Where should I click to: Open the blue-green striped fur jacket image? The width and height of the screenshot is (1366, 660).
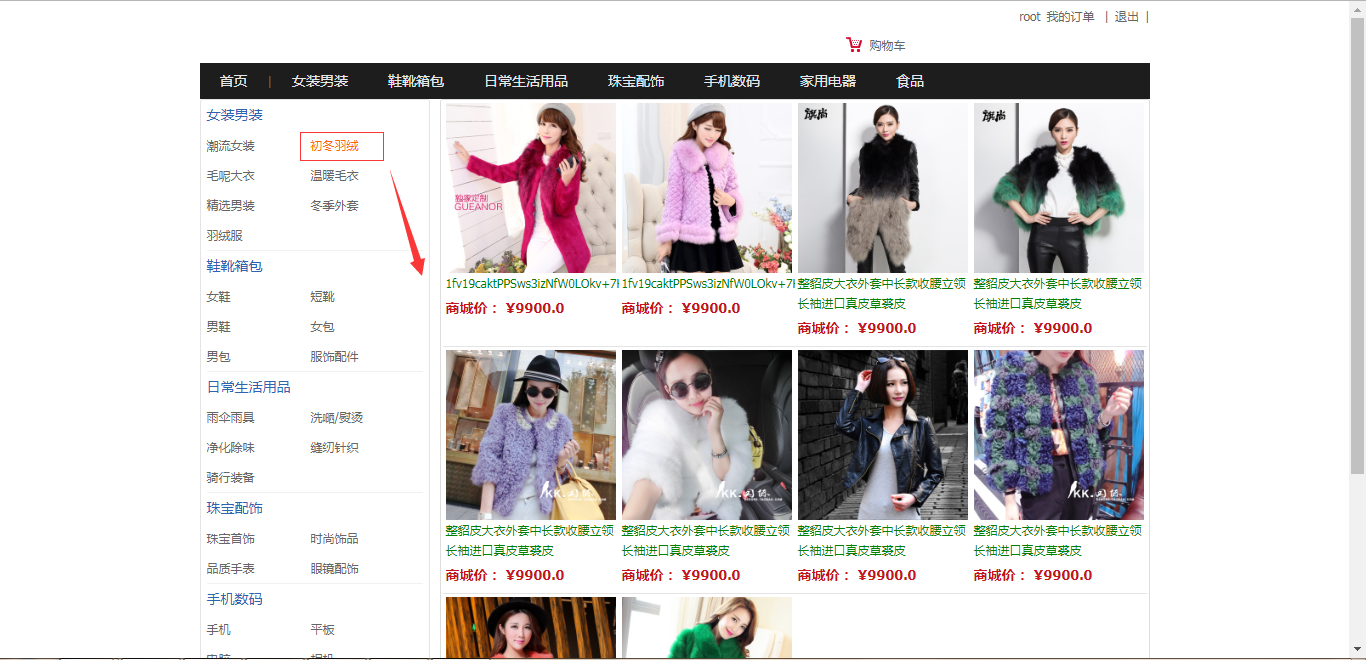(x=1059, y=435)
